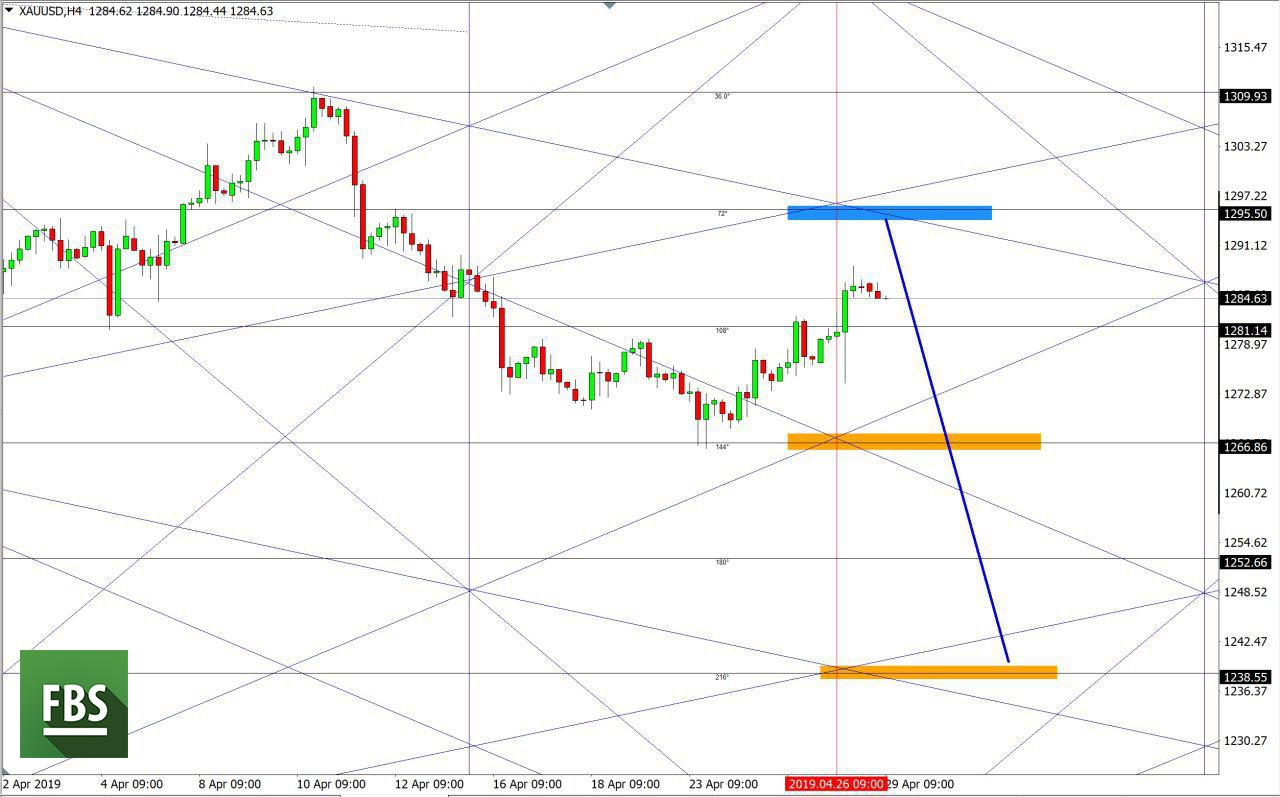The height and width of the screenshot is (797, 1280).
Task: Click the OHLC values 1284.62 1284.90 1284.44 1284.63
Action: tap(181, 11)
